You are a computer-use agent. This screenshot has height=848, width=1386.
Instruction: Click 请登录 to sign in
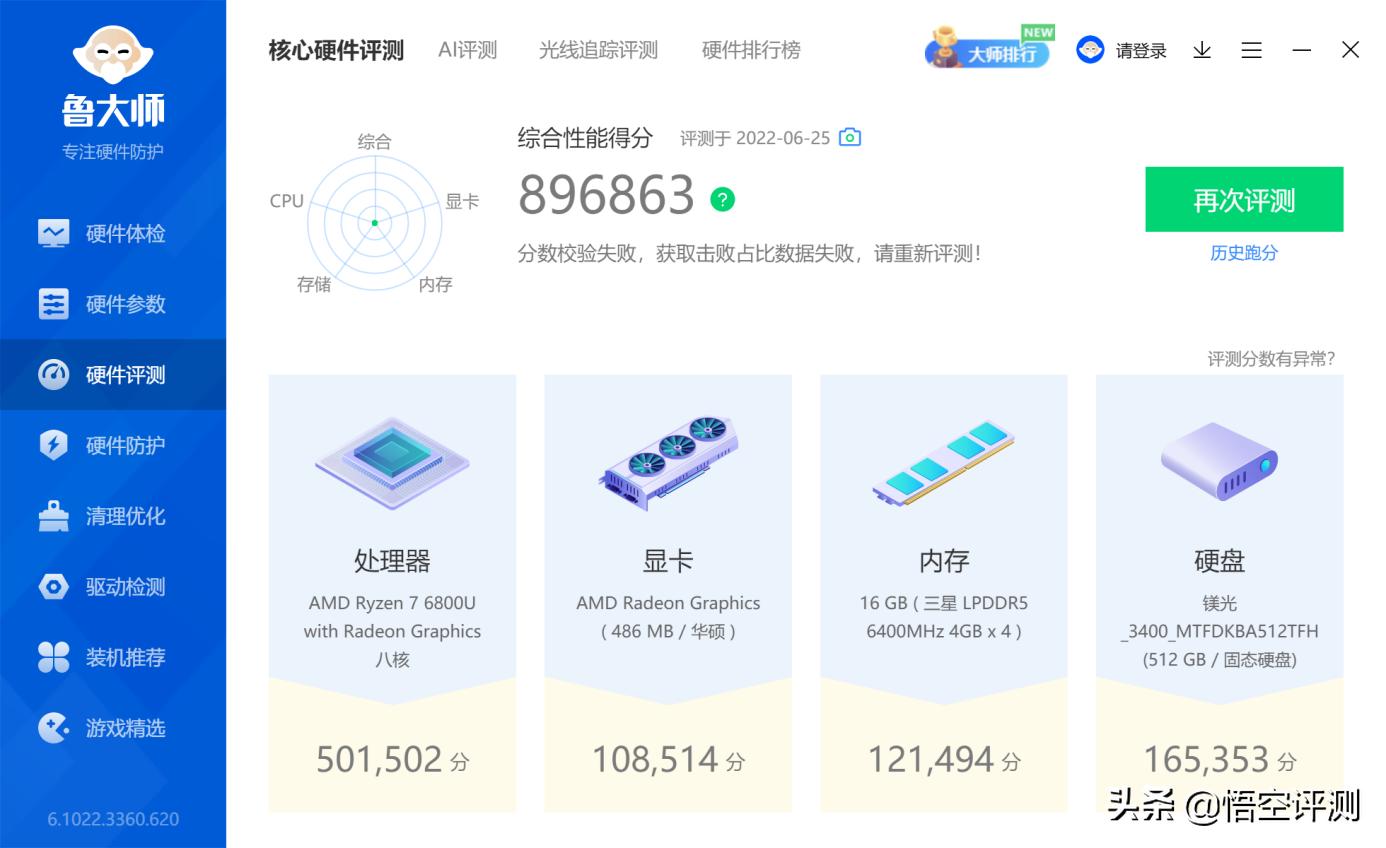click(1140, 50)
